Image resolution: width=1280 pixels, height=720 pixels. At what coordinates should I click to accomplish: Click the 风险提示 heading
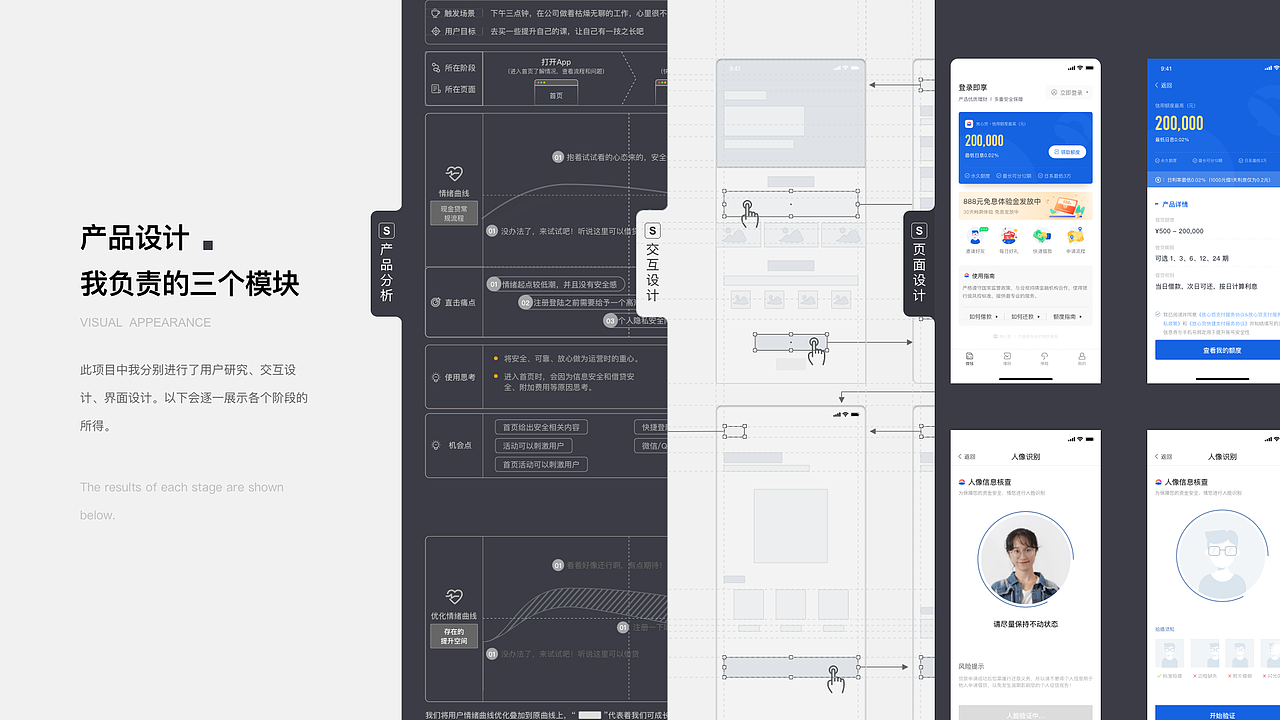[971, 666]
